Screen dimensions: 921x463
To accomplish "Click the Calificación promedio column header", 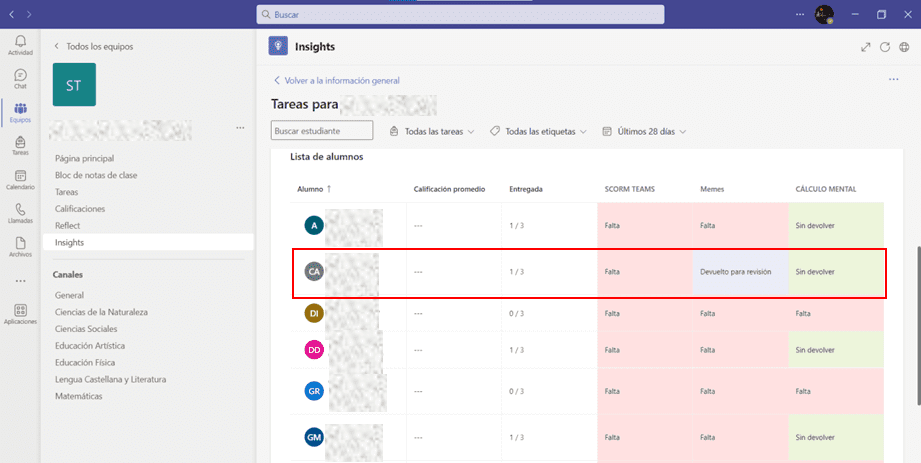I will pyautogui.click(x=449, y=189).
